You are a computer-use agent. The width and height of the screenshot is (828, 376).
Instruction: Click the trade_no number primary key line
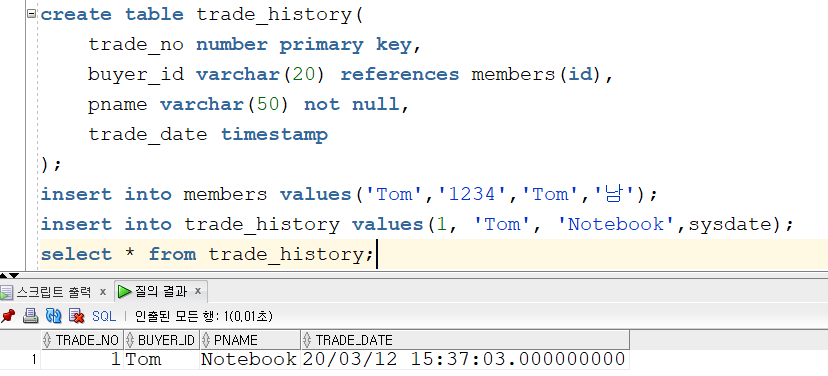pos(255,44)
